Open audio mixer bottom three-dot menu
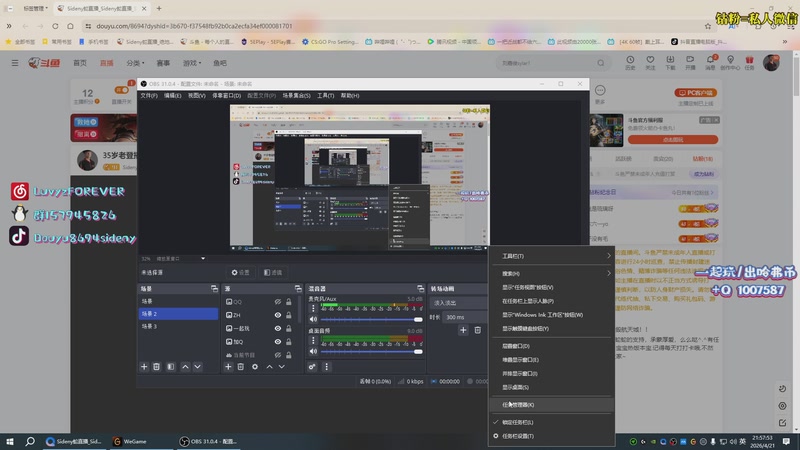The height and width of the screenshot is (450, 800). [x=327, y=367]
